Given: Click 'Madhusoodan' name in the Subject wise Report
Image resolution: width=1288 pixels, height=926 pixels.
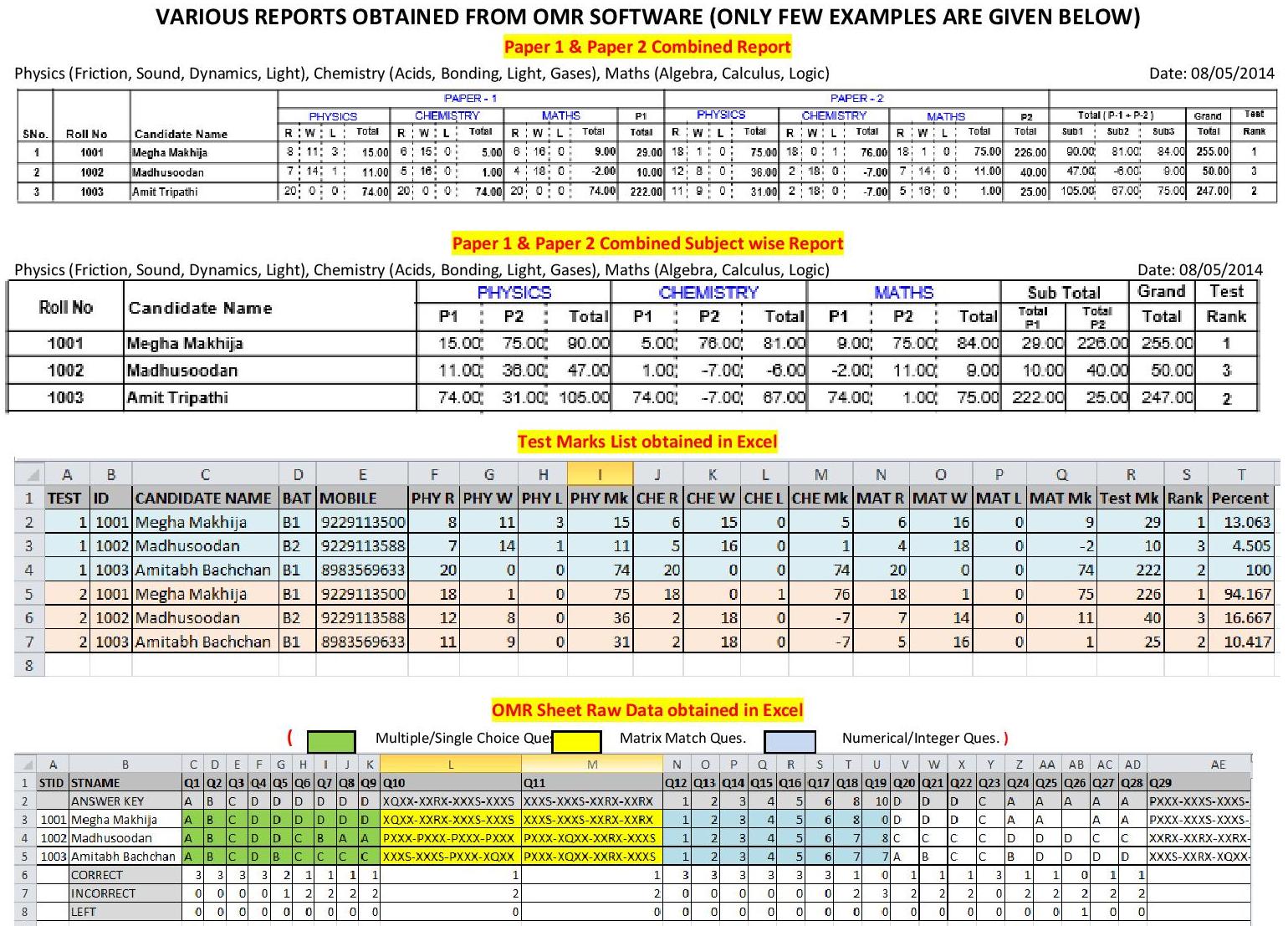Looking at the screenshot, I should click(182, 371).
